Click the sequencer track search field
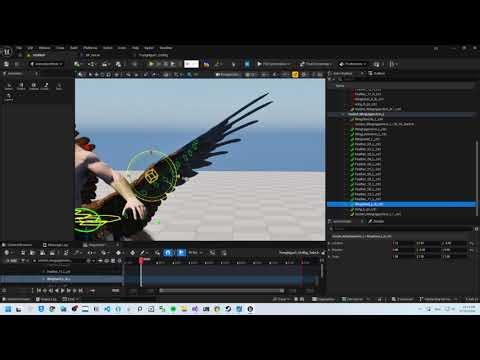480x360 pixels. (60, 261)
